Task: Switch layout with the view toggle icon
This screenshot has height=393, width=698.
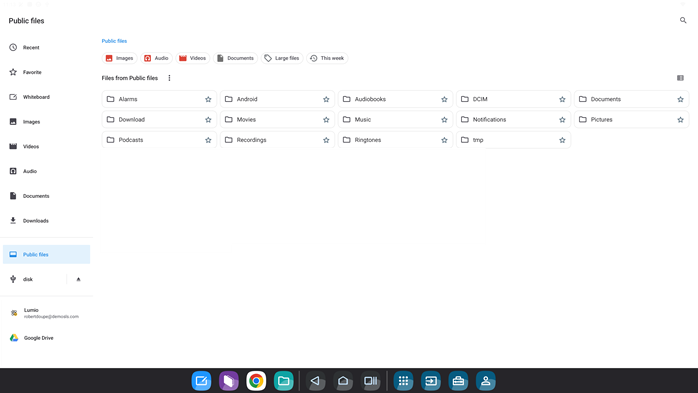Action: pos(680,78)
